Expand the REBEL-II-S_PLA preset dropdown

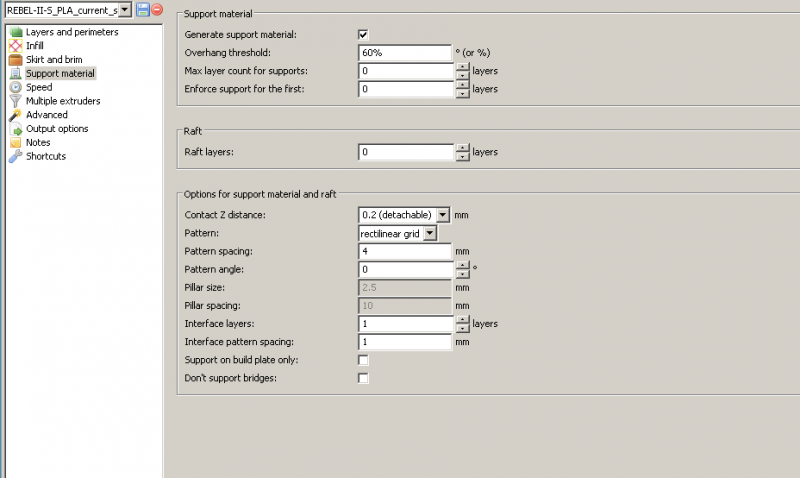pos(124,10)
